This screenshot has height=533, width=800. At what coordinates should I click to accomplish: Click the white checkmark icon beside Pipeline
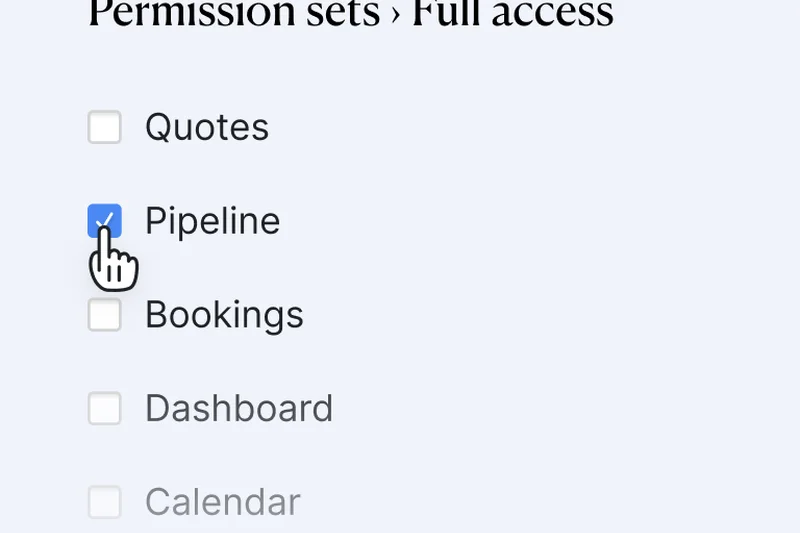(x=105, y=221)
